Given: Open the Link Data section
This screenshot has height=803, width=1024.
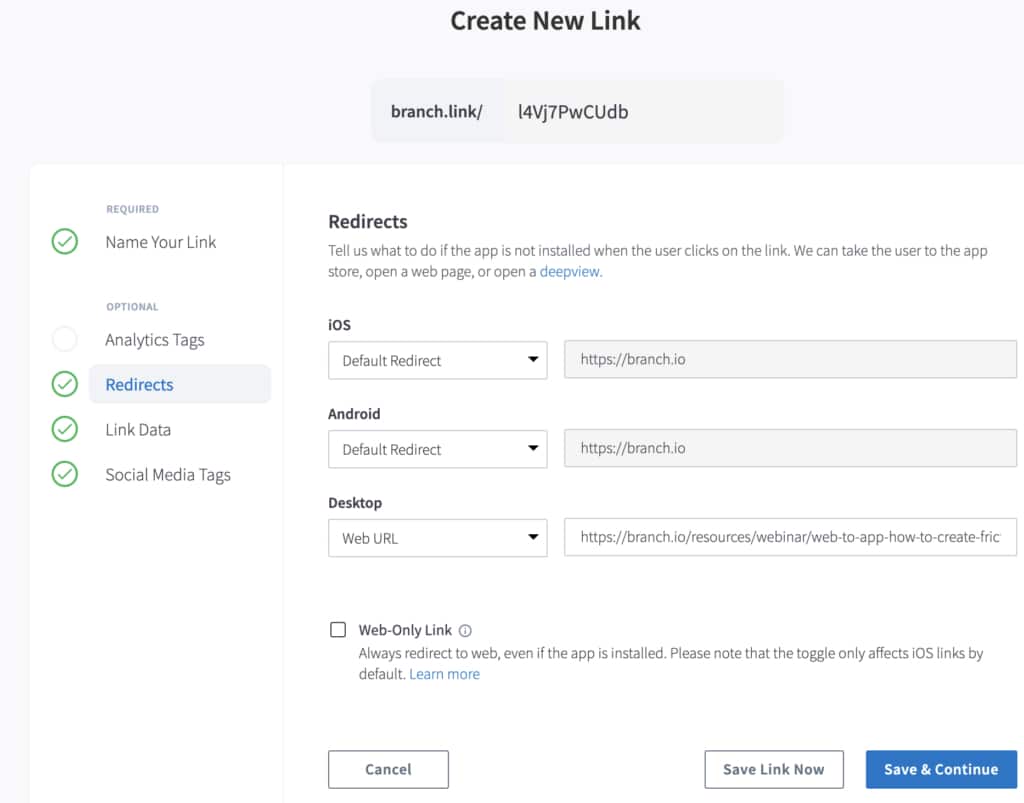Looking at the screenshot, I should tap(138, 429).
